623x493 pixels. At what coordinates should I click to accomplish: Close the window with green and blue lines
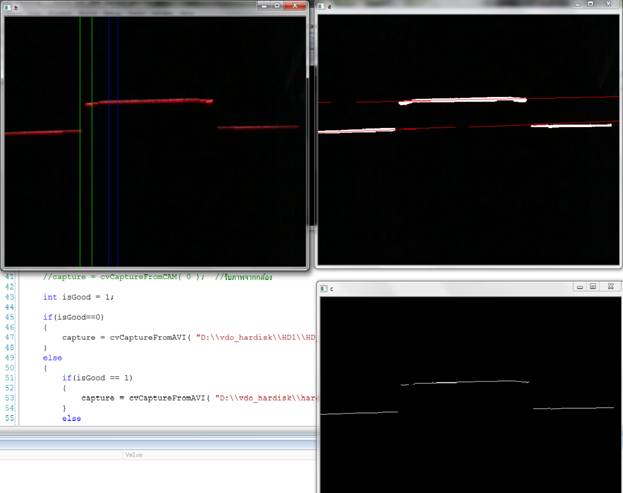(x=291, y=5)
